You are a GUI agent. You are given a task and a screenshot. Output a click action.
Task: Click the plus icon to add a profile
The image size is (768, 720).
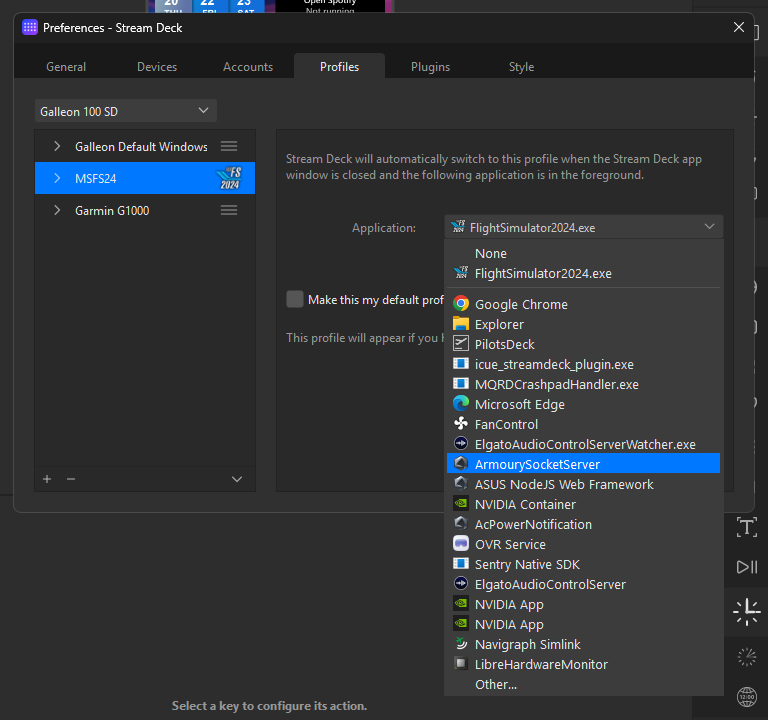point(47,479)
